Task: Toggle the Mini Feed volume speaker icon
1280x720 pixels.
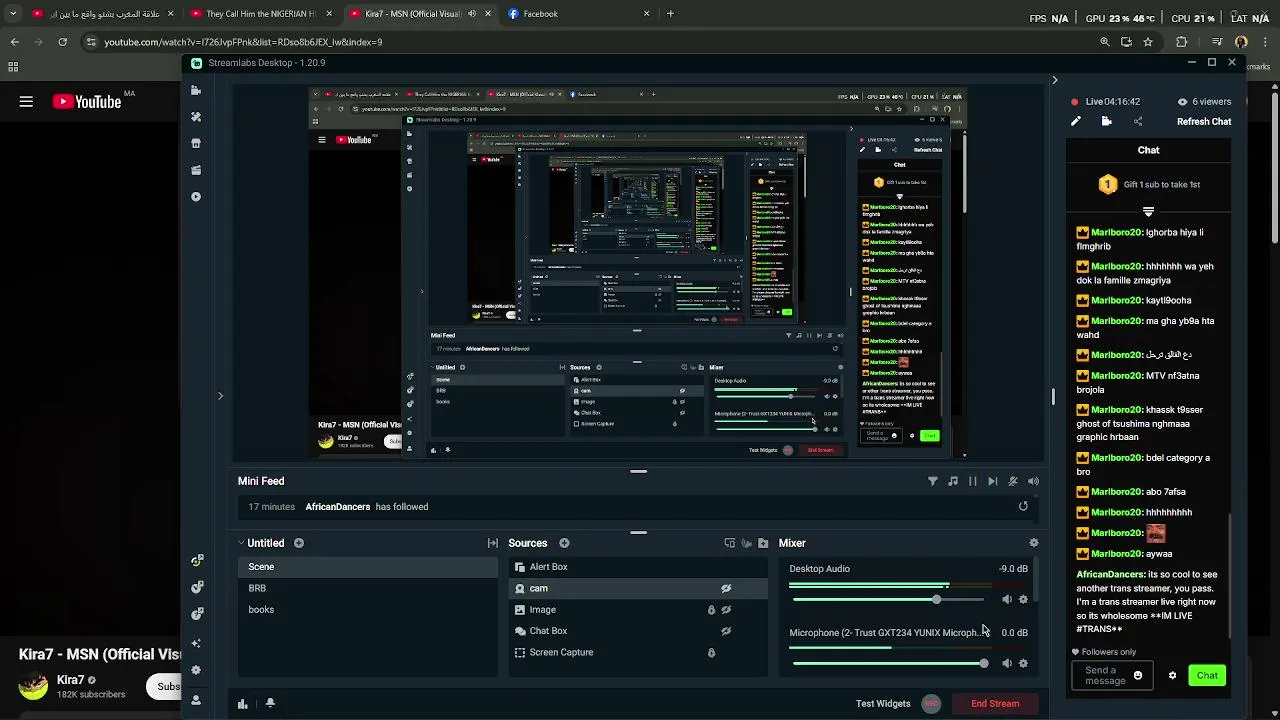Action: click(1033, 481)
